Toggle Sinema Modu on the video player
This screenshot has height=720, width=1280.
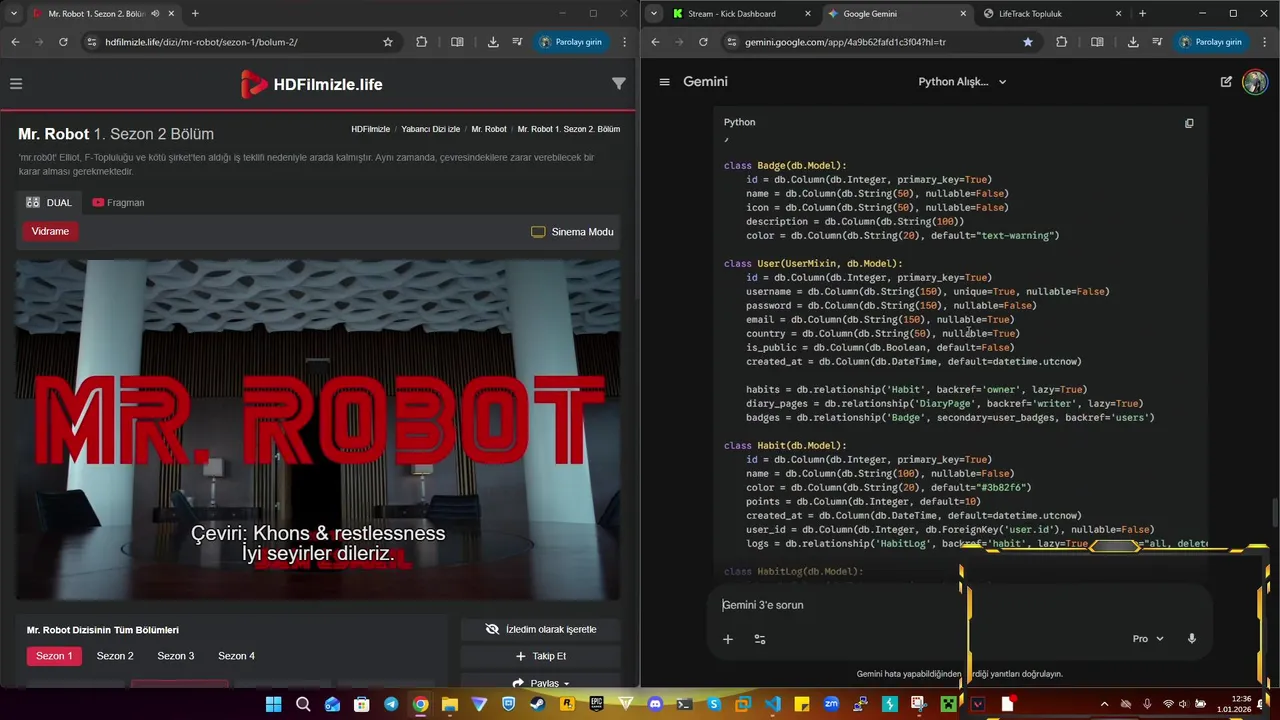coord(572,232)
